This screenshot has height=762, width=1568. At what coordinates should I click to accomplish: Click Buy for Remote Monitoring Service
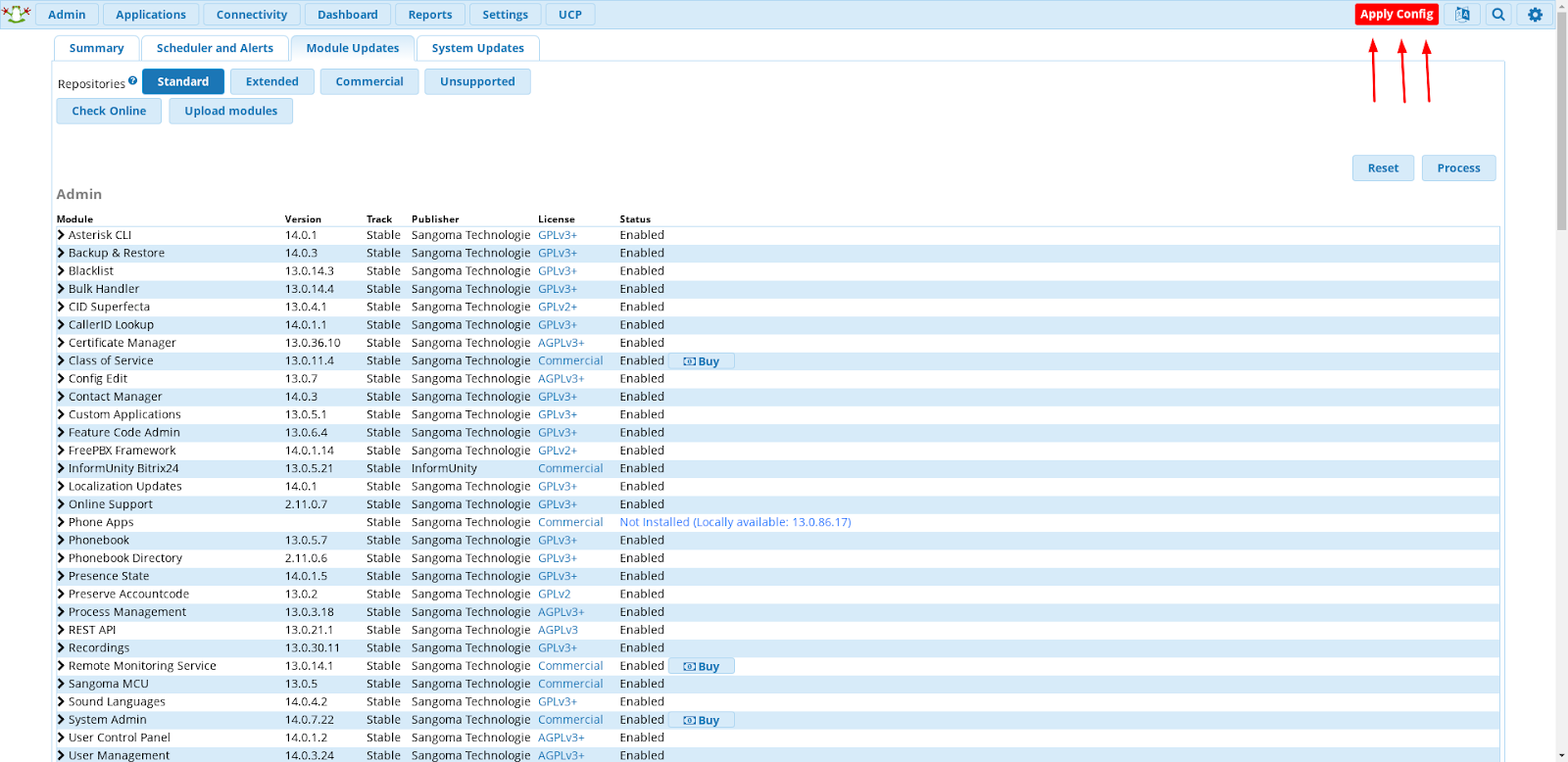702,666
